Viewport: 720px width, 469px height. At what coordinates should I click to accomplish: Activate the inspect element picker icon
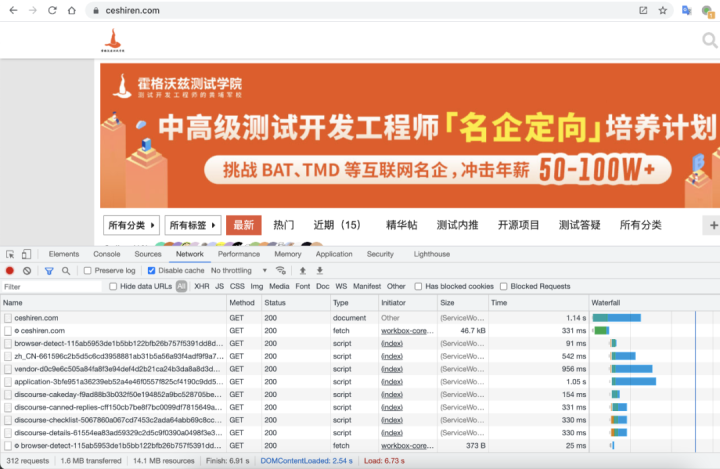pyautogui.click(x=10, y=254)
